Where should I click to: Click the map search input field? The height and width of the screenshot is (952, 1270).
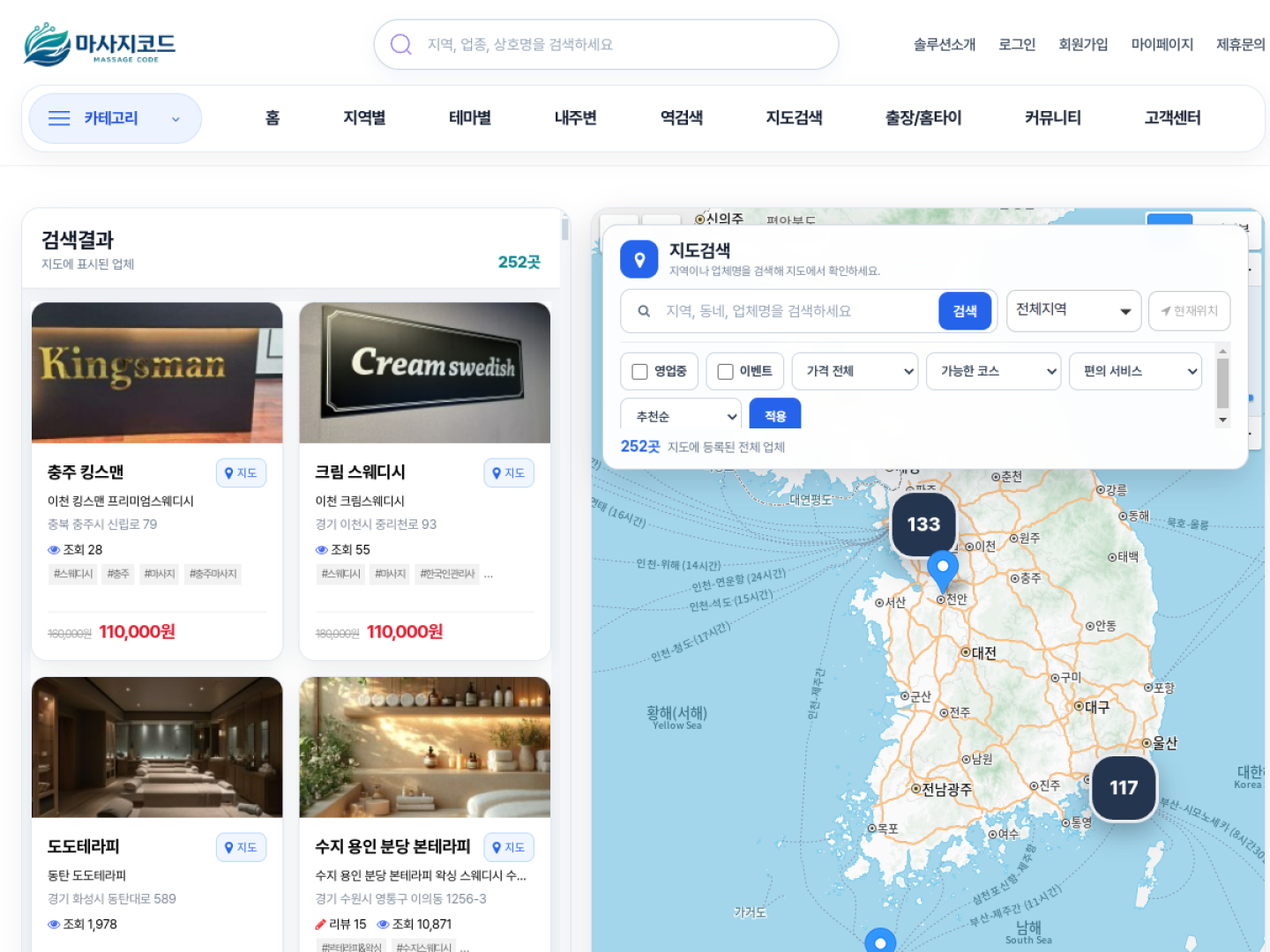(x=798, y=311)
